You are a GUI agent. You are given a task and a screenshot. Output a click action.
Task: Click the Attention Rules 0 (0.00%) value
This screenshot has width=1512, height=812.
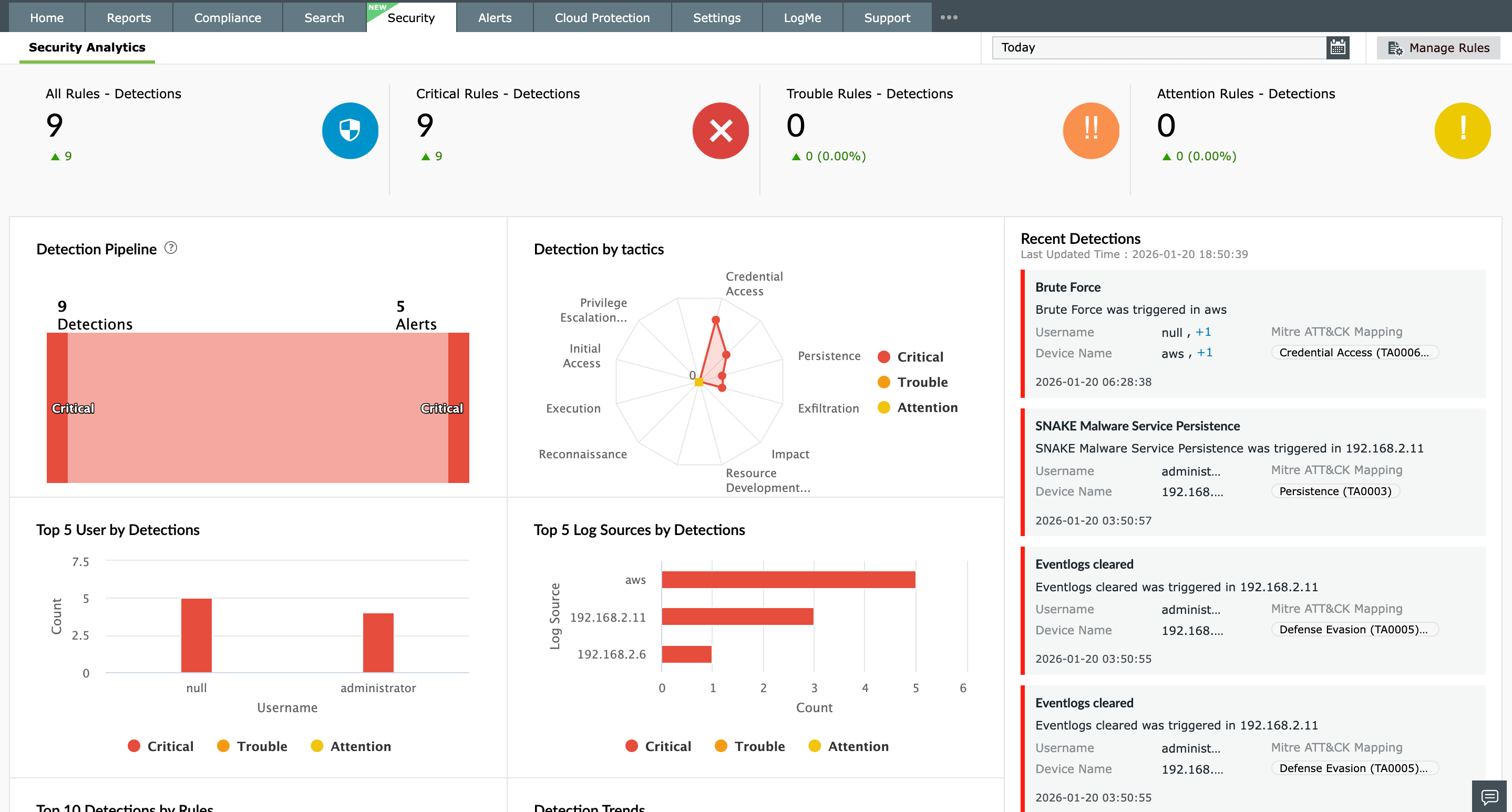(x=1206, y=156)
